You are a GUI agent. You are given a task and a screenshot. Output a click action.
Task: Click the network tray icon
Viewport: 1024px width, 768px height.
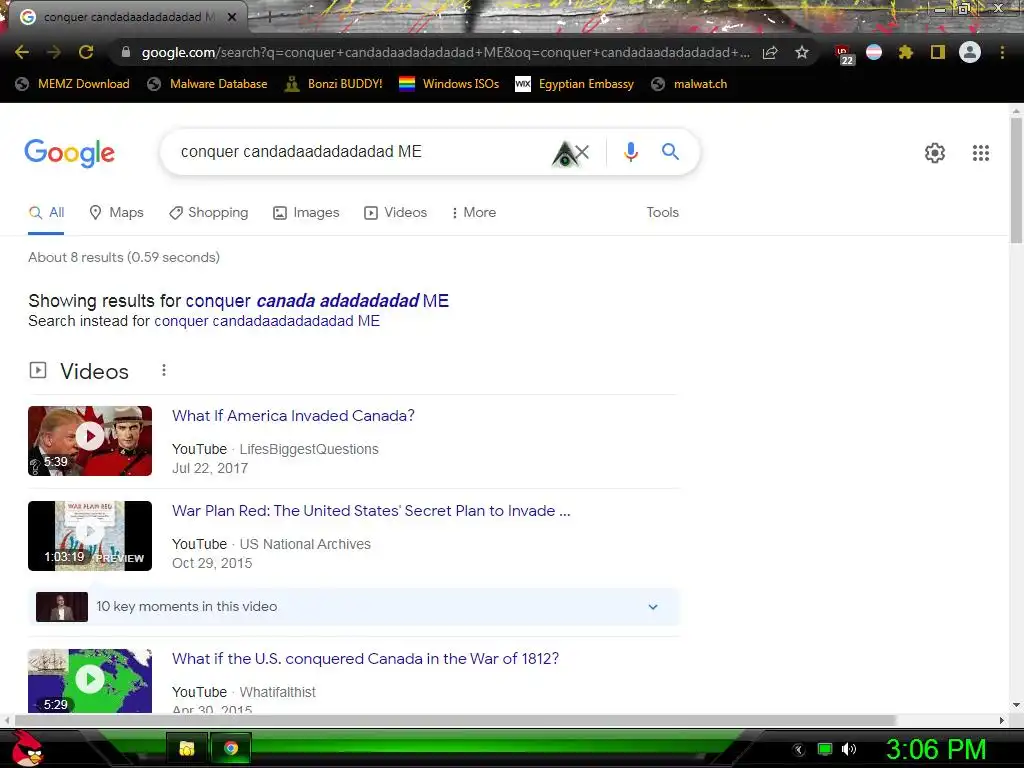[825, 749]
